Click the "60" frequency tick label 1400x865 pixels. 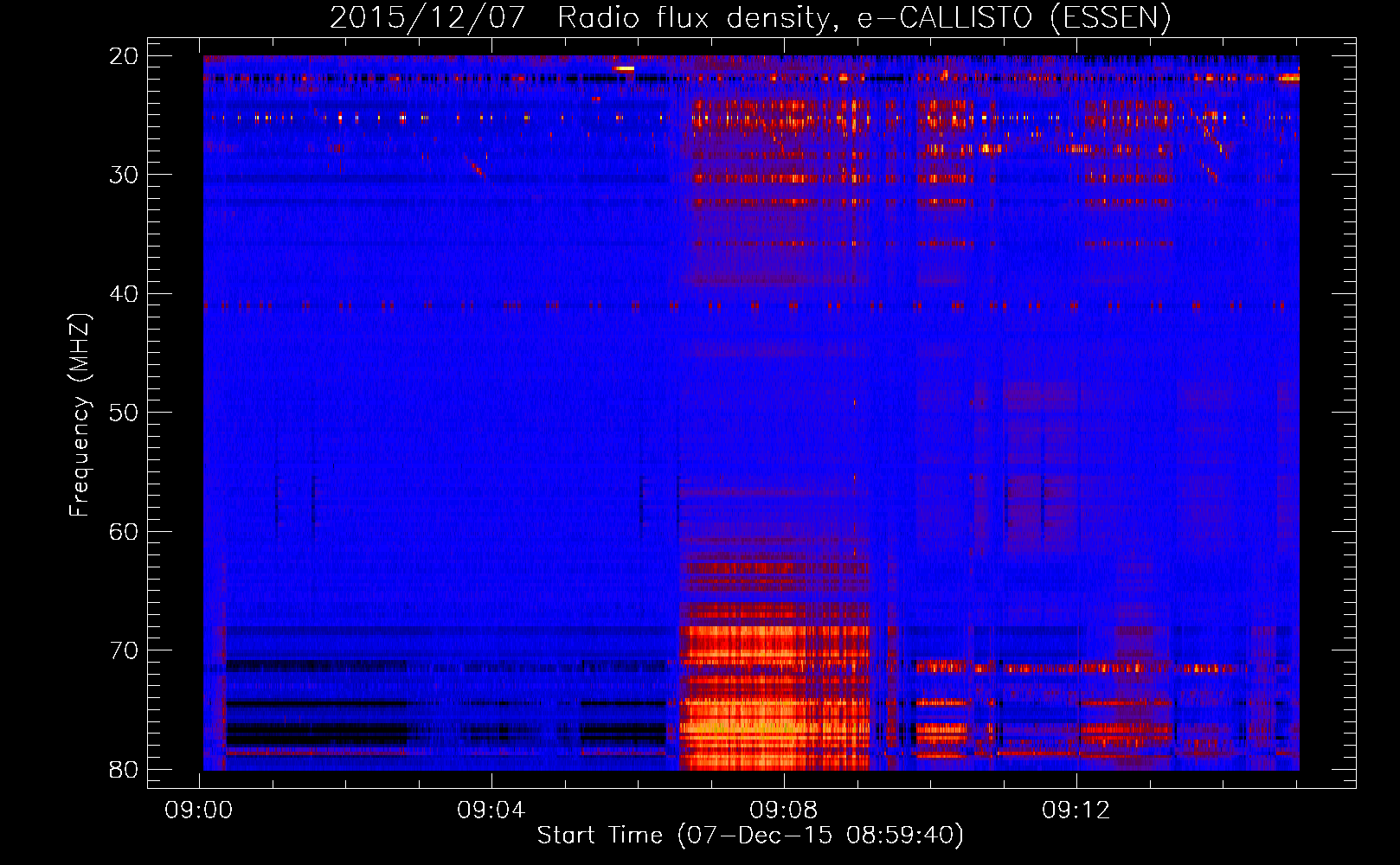(x=124, y=531)
